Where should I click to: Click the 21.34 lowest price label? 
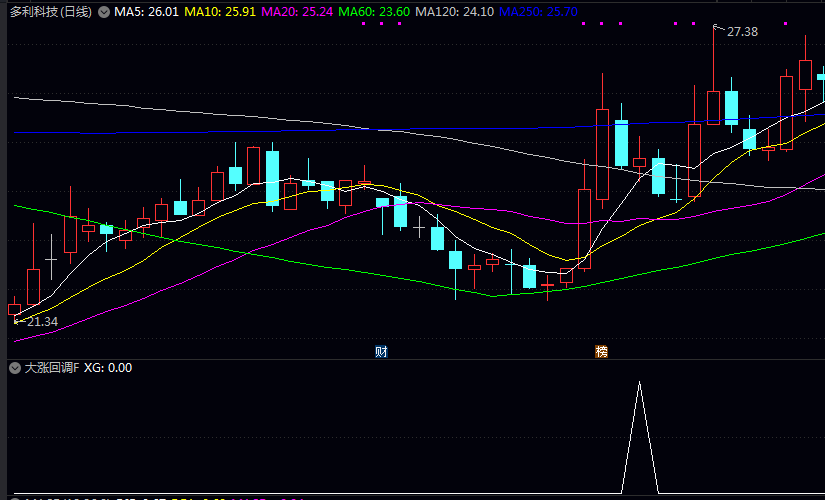[41, 322]
